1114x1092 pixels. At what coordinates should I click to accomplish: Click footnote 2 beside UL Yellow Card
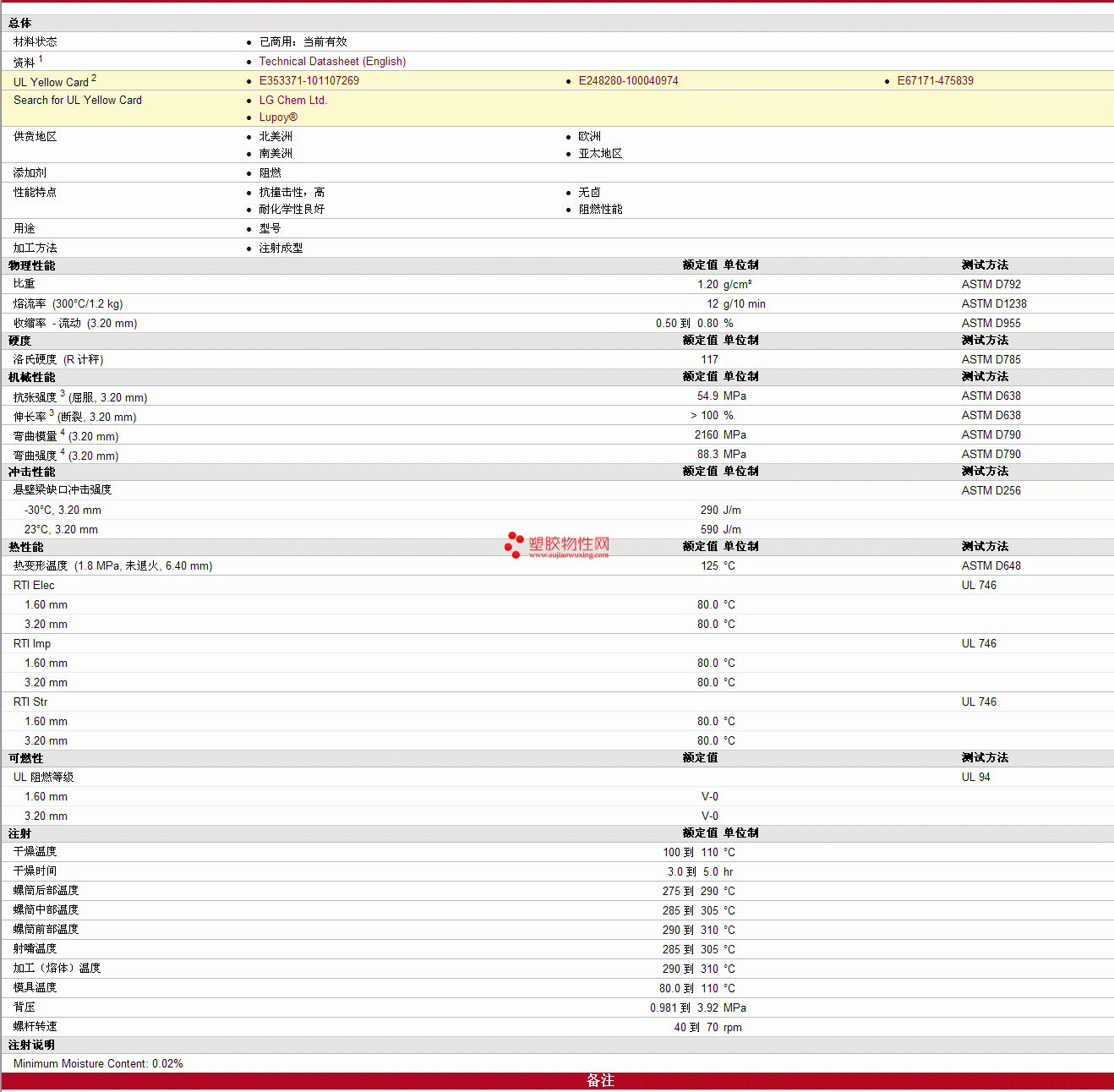pos(94,79)
